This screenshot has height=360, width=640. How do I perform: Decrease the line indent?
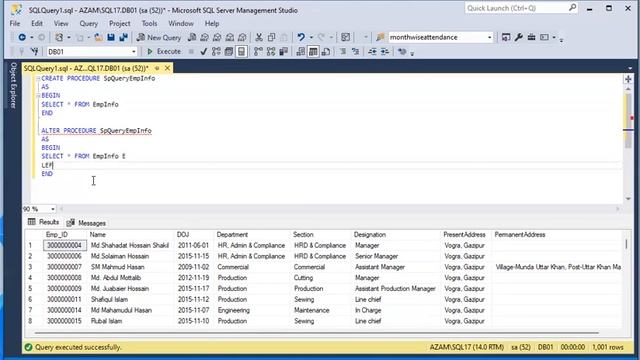(372, 52)
